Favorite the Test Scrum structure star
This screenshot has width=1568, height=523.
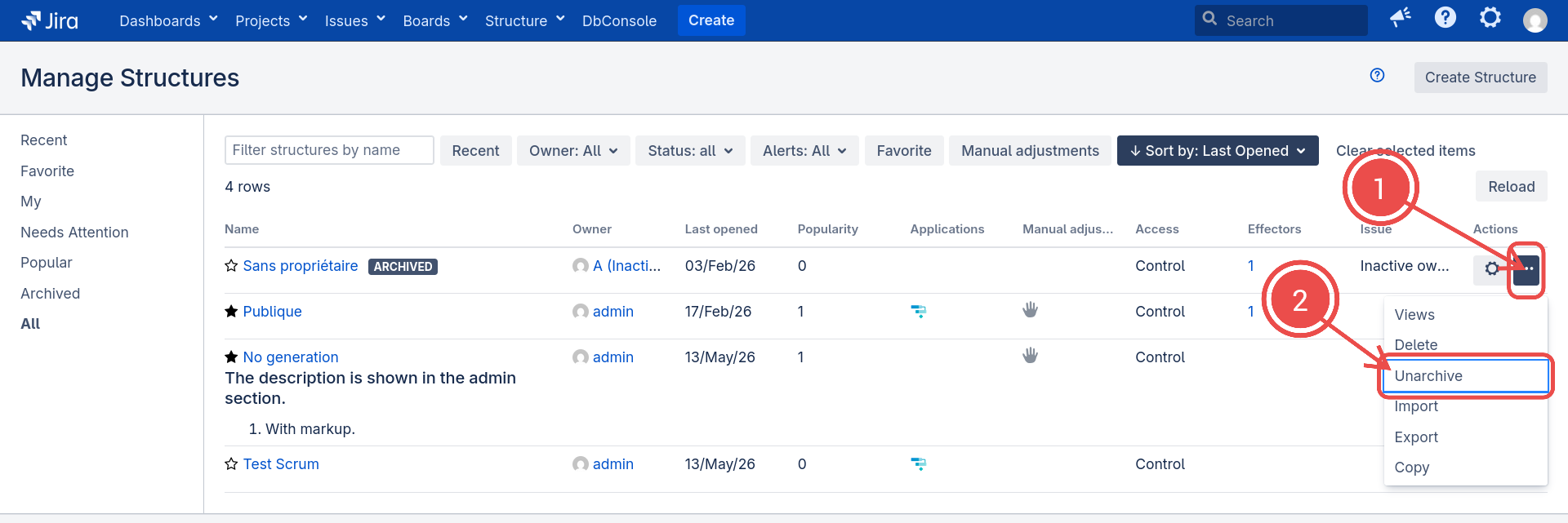pyautogui.click(x=231, y=464)
